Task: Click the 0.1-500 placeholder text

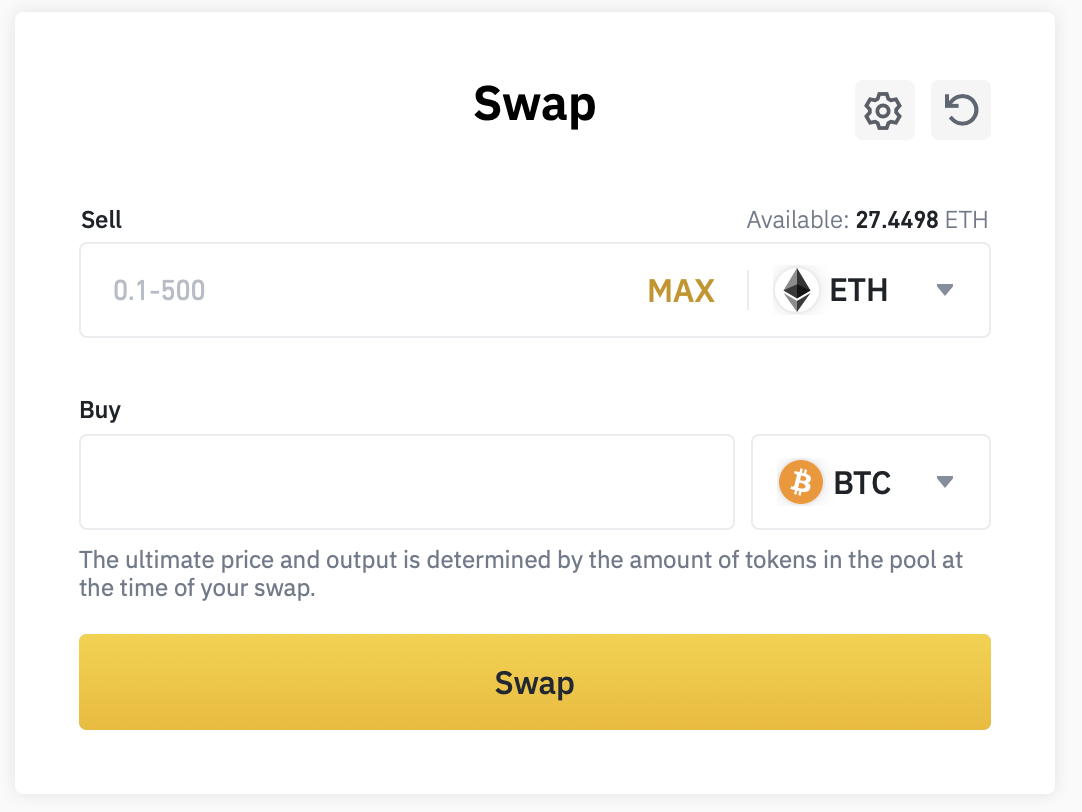Action: tap(159, 291)
